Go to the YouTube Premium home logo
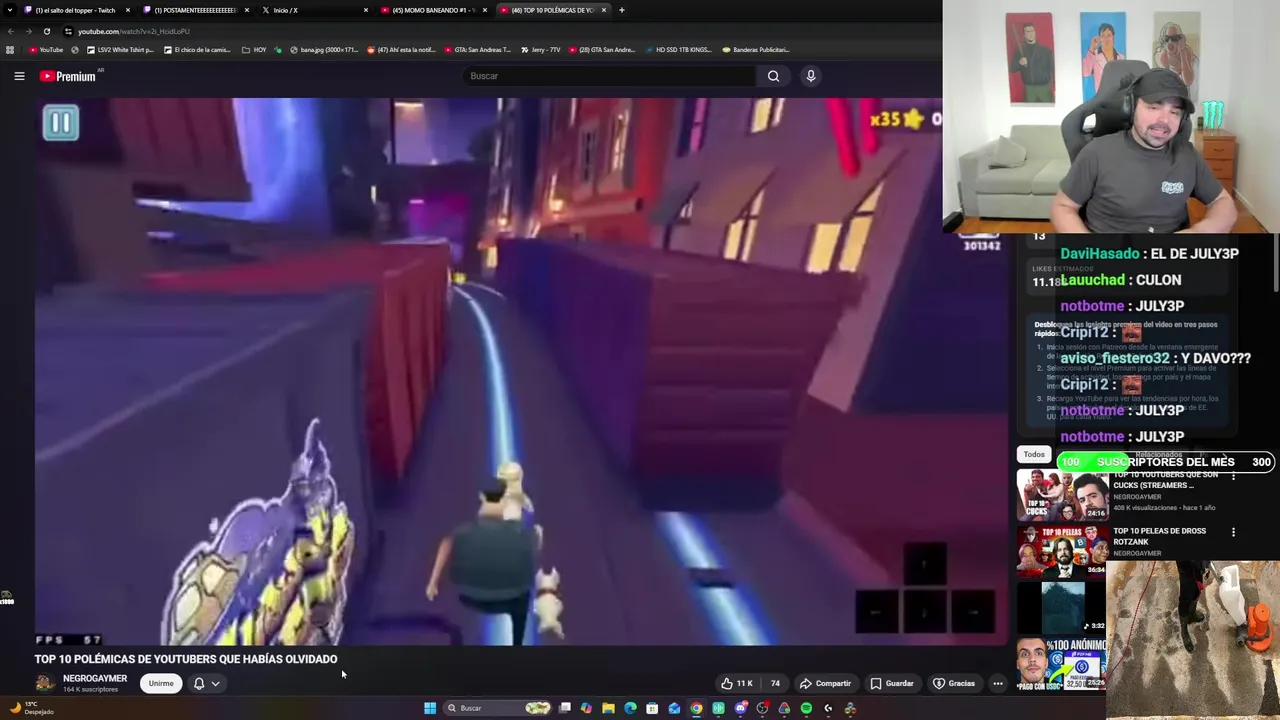Screen dimensions: 1280x720 click(x=68, y=76)
